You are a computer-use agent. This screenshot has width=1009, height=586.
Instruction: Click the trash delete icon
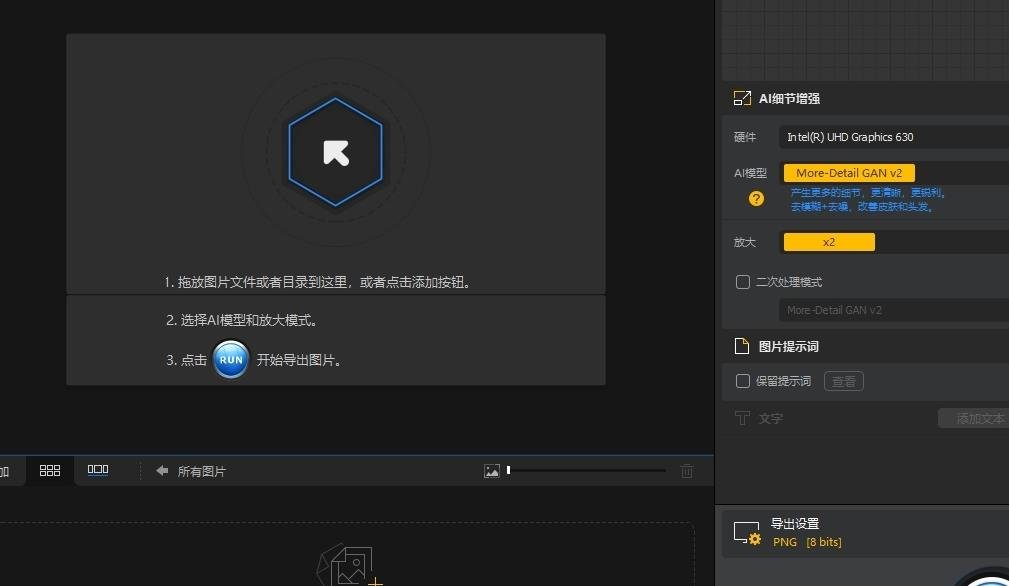687,471
